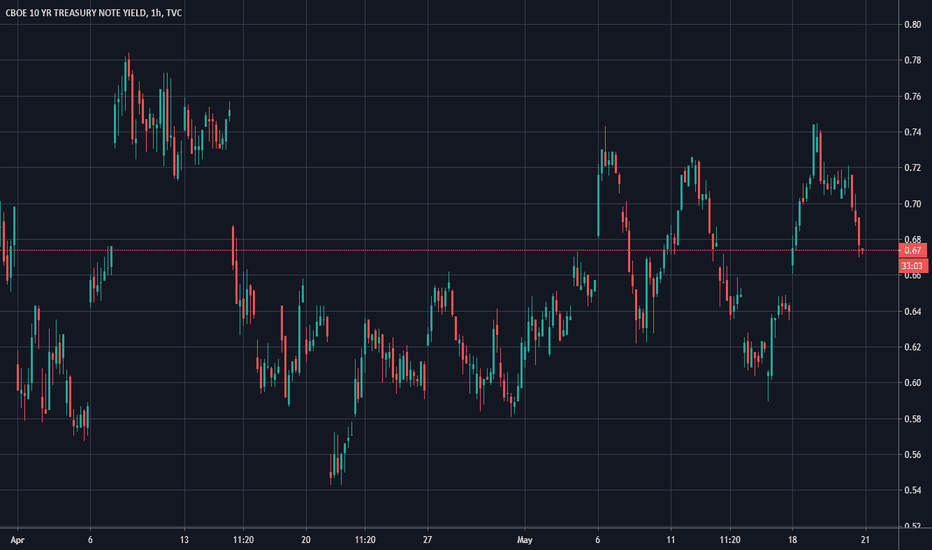This screenshot has width=932, height=550.
Task: Select the red 0.67 current price label
Action: 912,251
